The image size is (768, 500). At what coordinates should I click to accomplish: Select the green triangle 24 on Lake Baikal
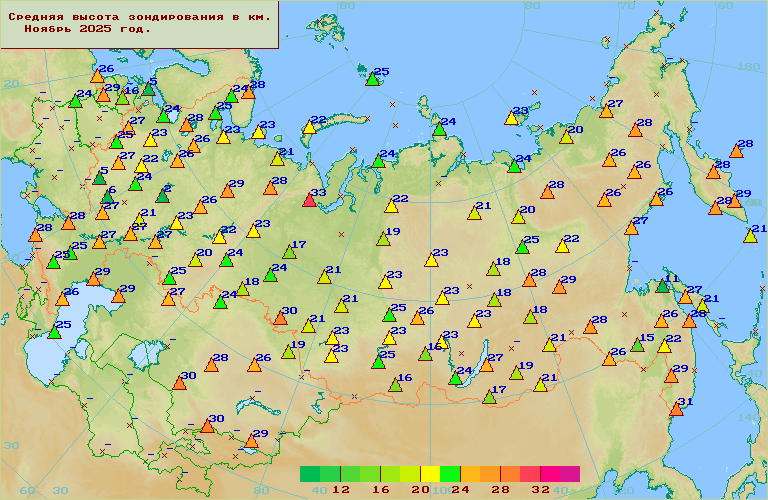pyautogui.click(x=455, y=378)
